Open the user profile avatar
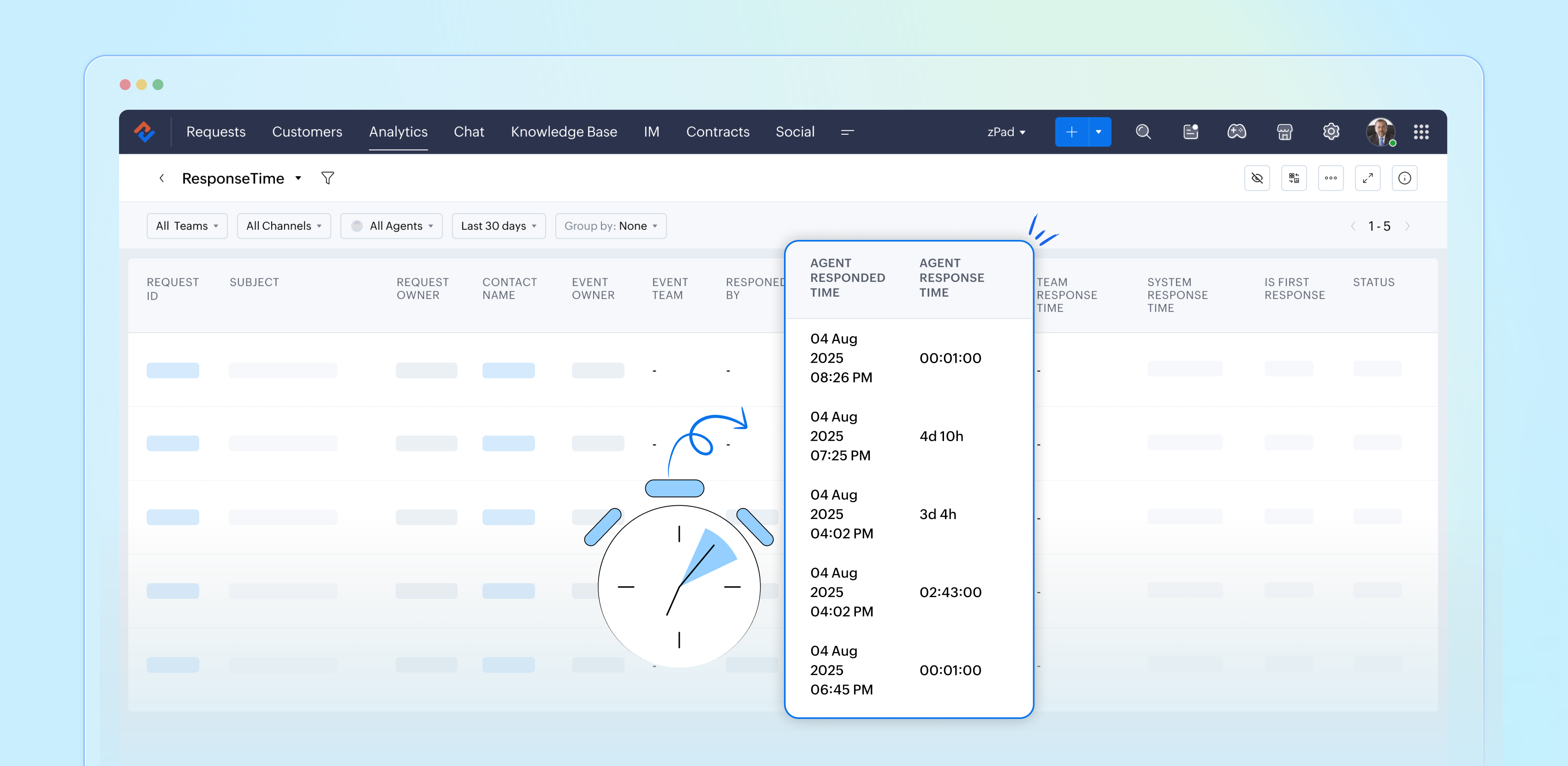 click(1379, 132)
